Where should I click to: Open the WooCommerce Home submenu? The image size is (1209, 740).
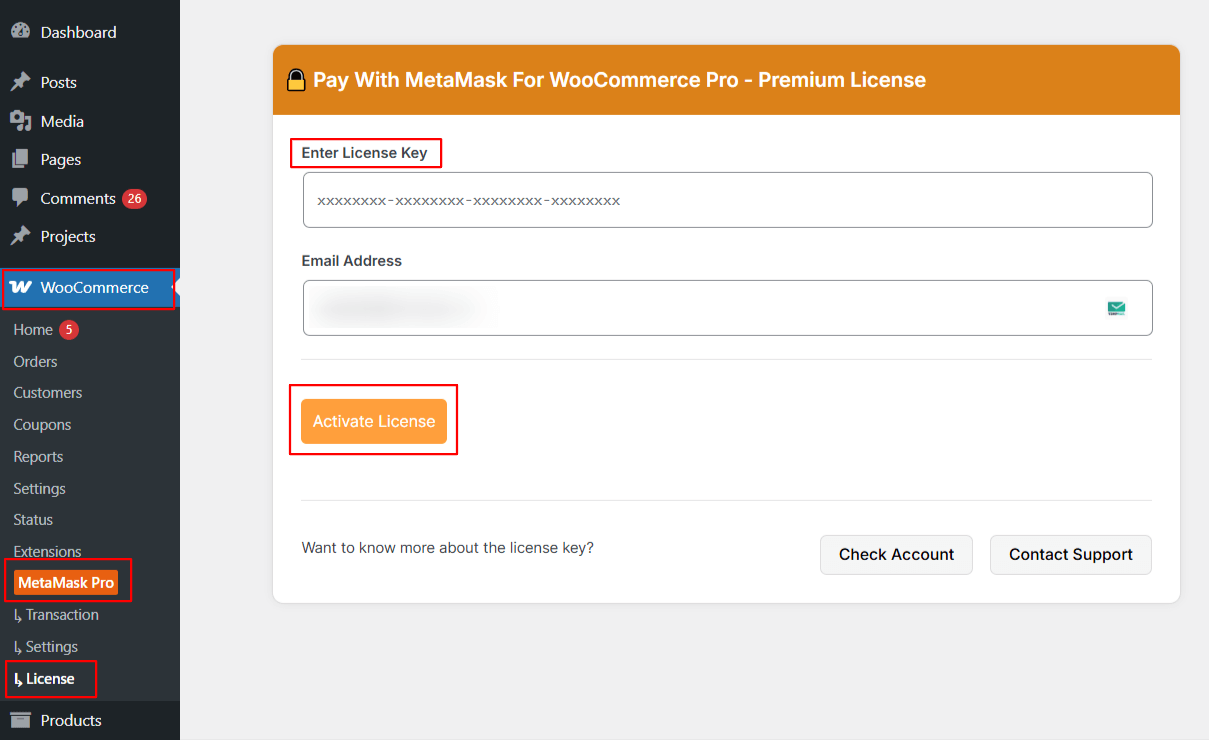tap(33, 330)
